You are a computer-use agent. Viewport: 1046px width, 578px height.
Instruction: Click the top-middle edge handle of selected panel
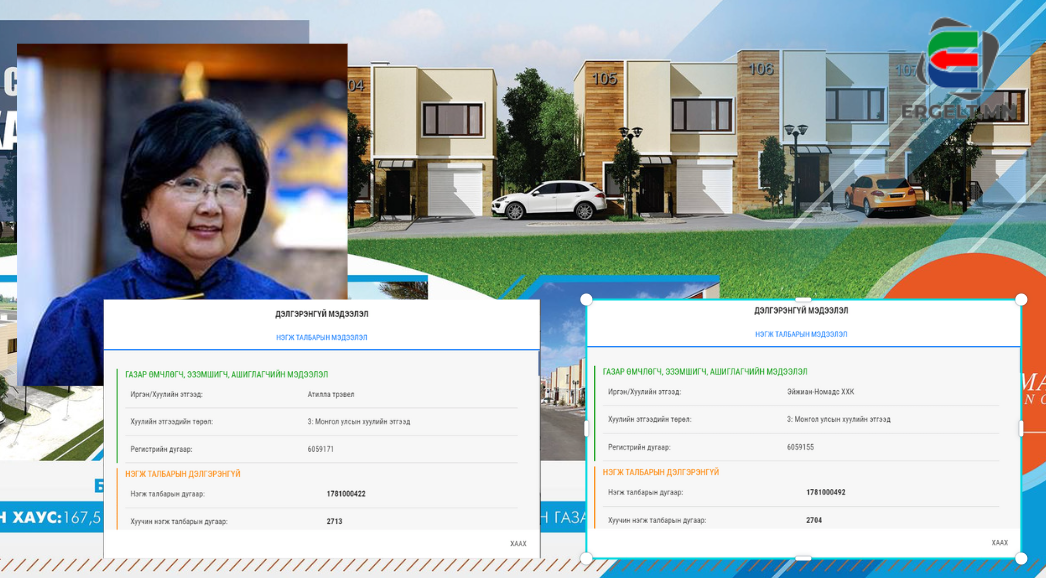[803, 299]
